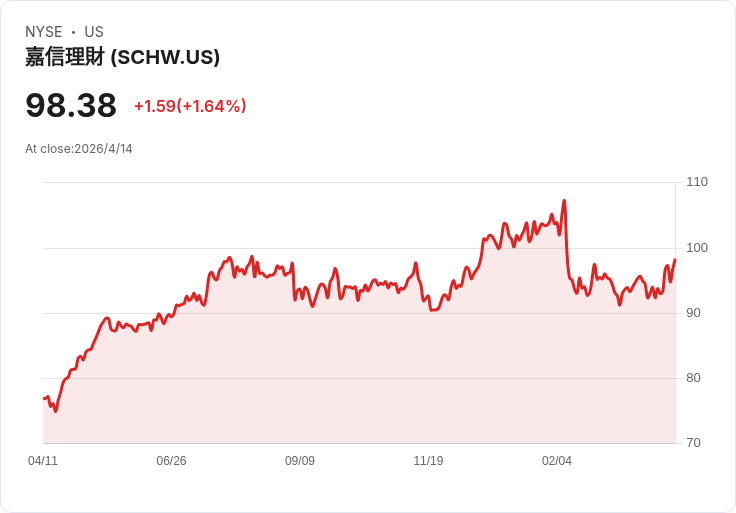This screenshot has width=736, height=513.
Task: Click the NYSE exchange label
Action: pyautogui.click(x=43, y=32)
